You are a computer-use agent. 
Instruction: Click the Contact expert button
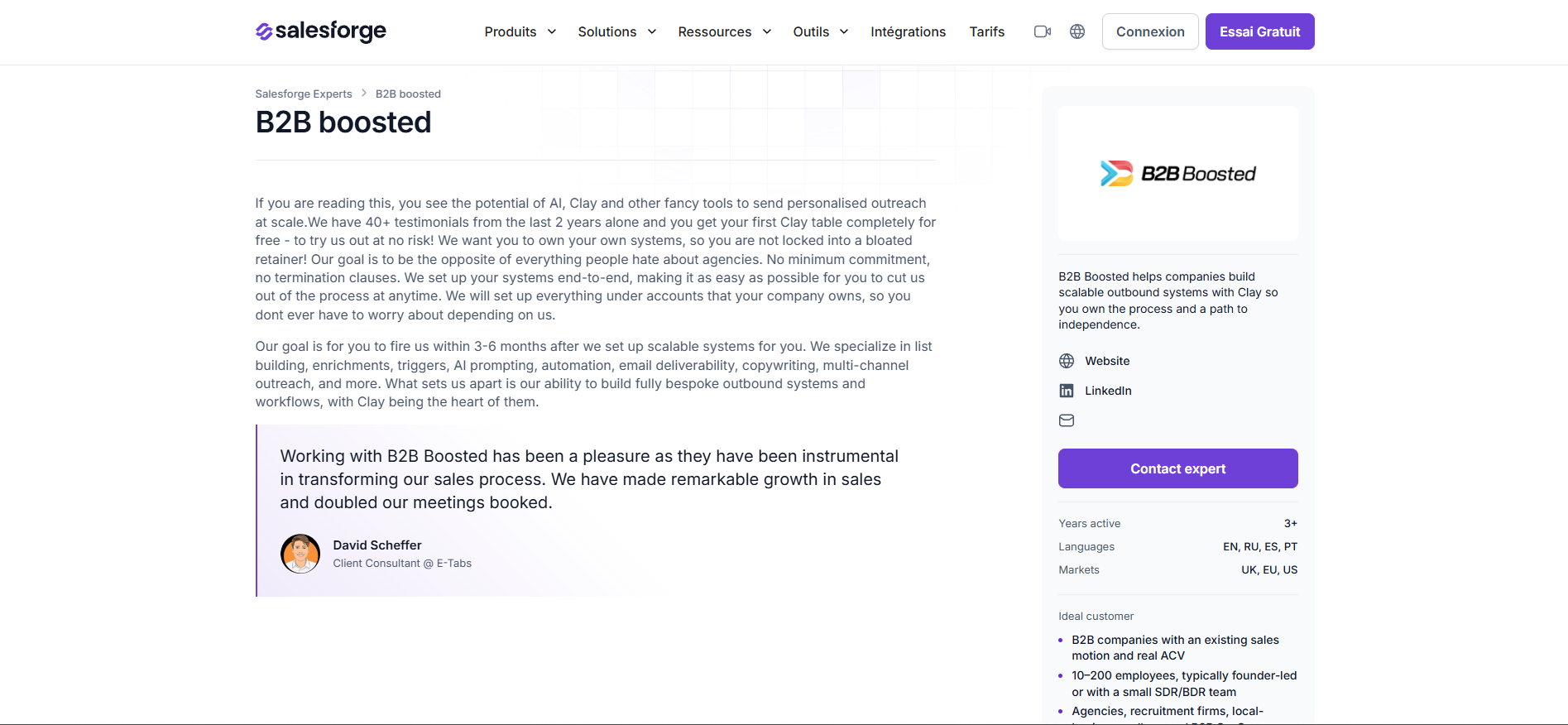(x=1178, y=468)
